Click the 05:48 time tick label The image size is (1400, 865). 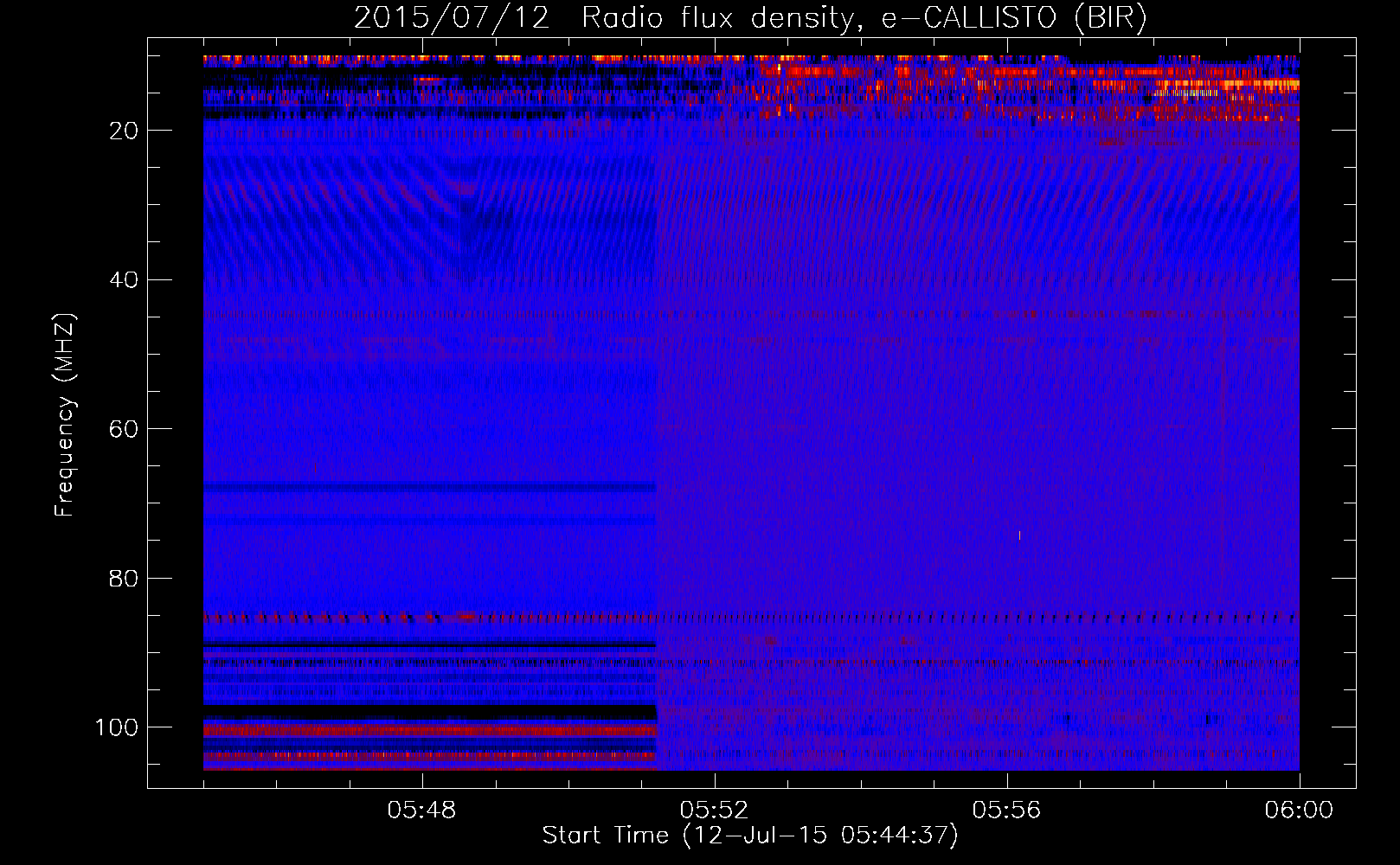422,811
